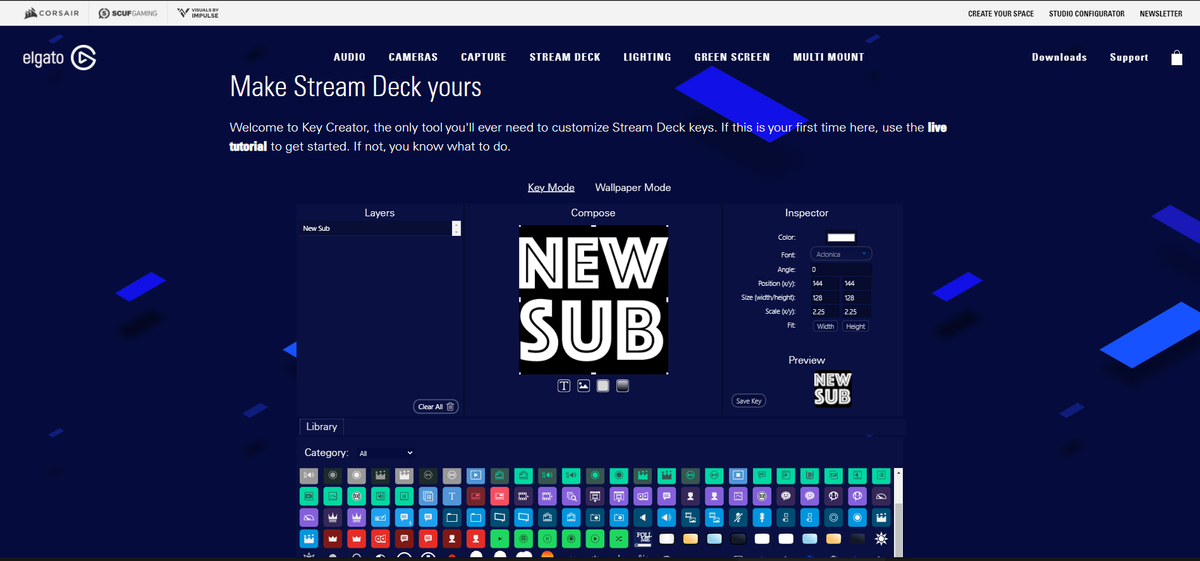Image resolution: width=1200 pixels, height=561 pixels.
Task: Switch to Key Mode
Action: 551,187
